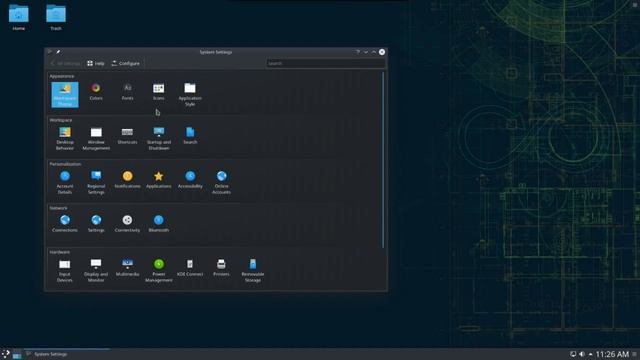
Task: Open Online Accounts settings
Action: pyautogui.click(x=221, y=183)
